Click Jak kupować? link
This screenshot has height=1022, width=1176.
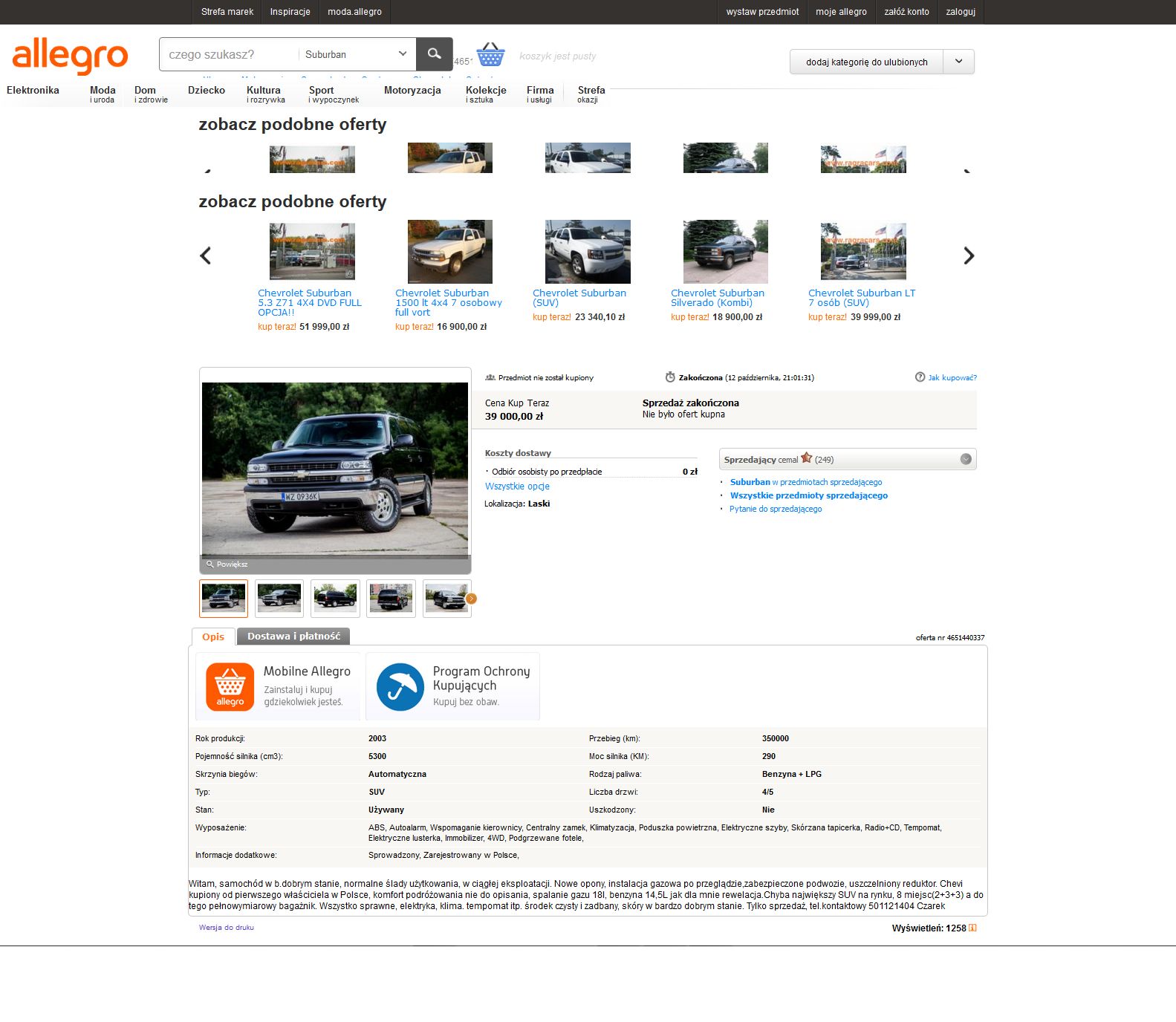tap(952, 377)
